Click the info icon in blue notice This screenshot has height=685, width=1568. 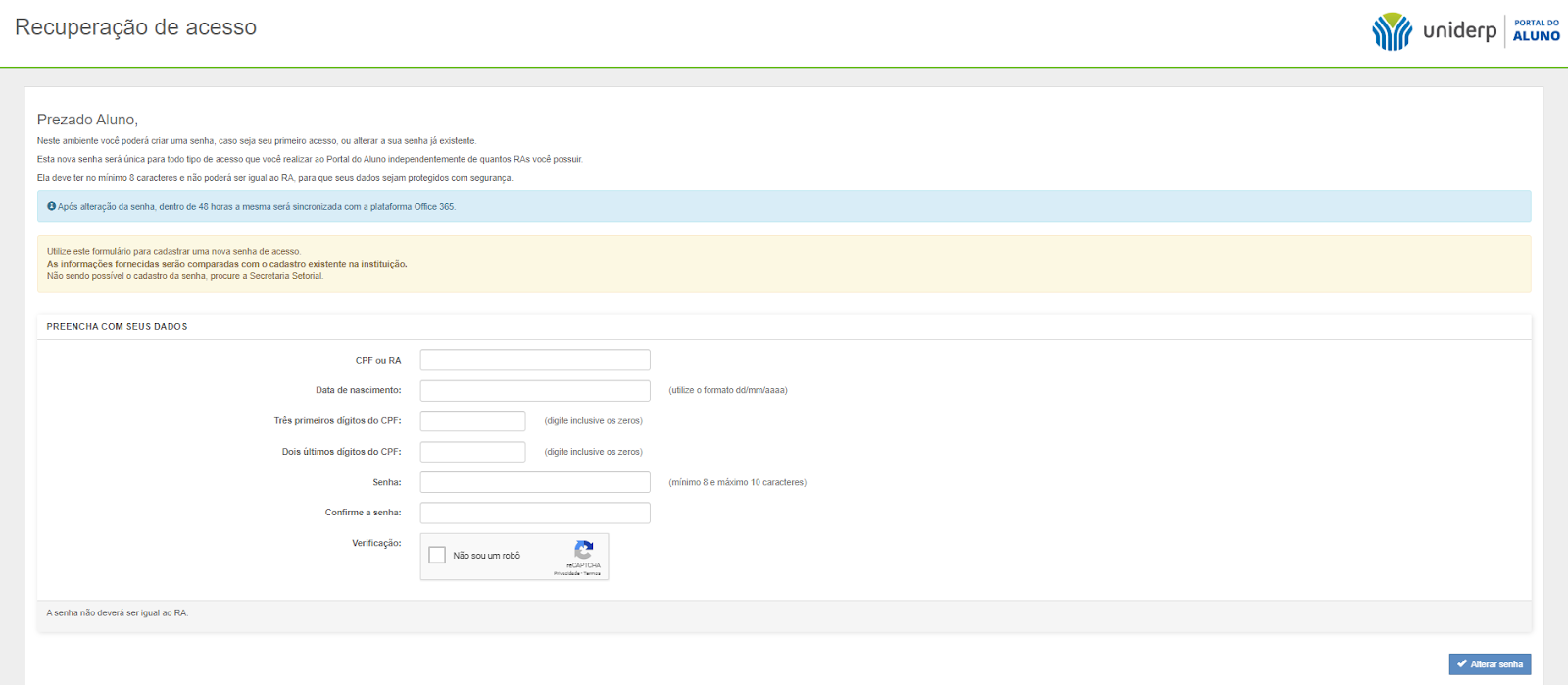point(52,206)
